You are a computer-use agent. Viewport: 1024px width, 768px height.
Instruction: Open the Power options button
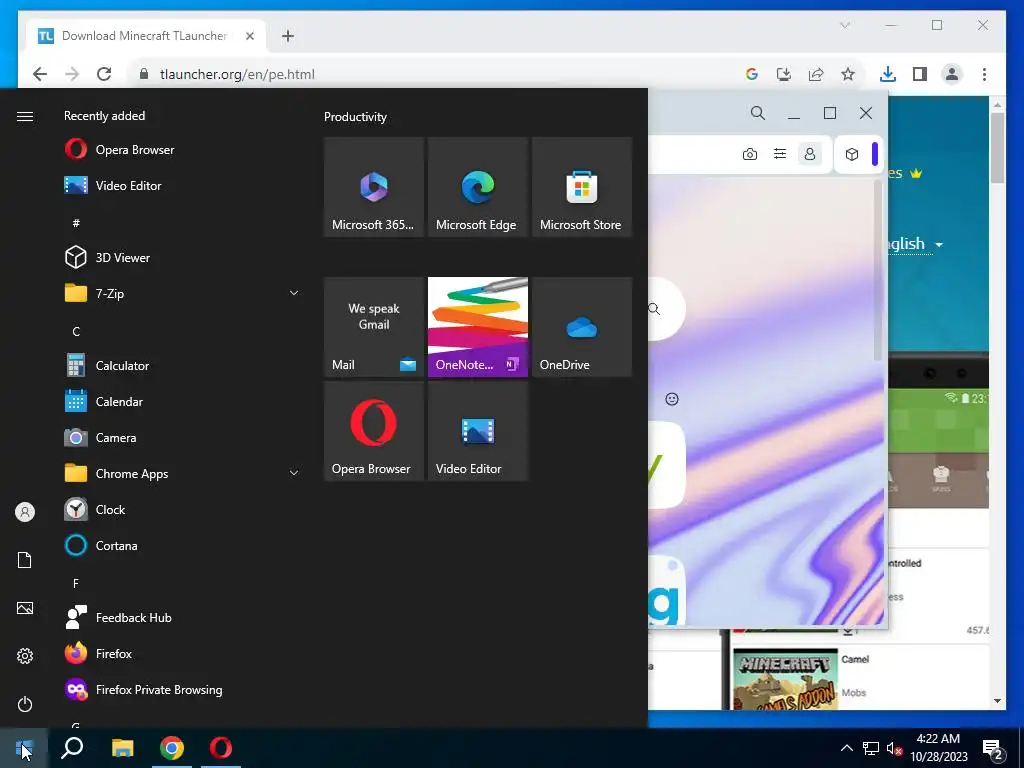(25, 704)
